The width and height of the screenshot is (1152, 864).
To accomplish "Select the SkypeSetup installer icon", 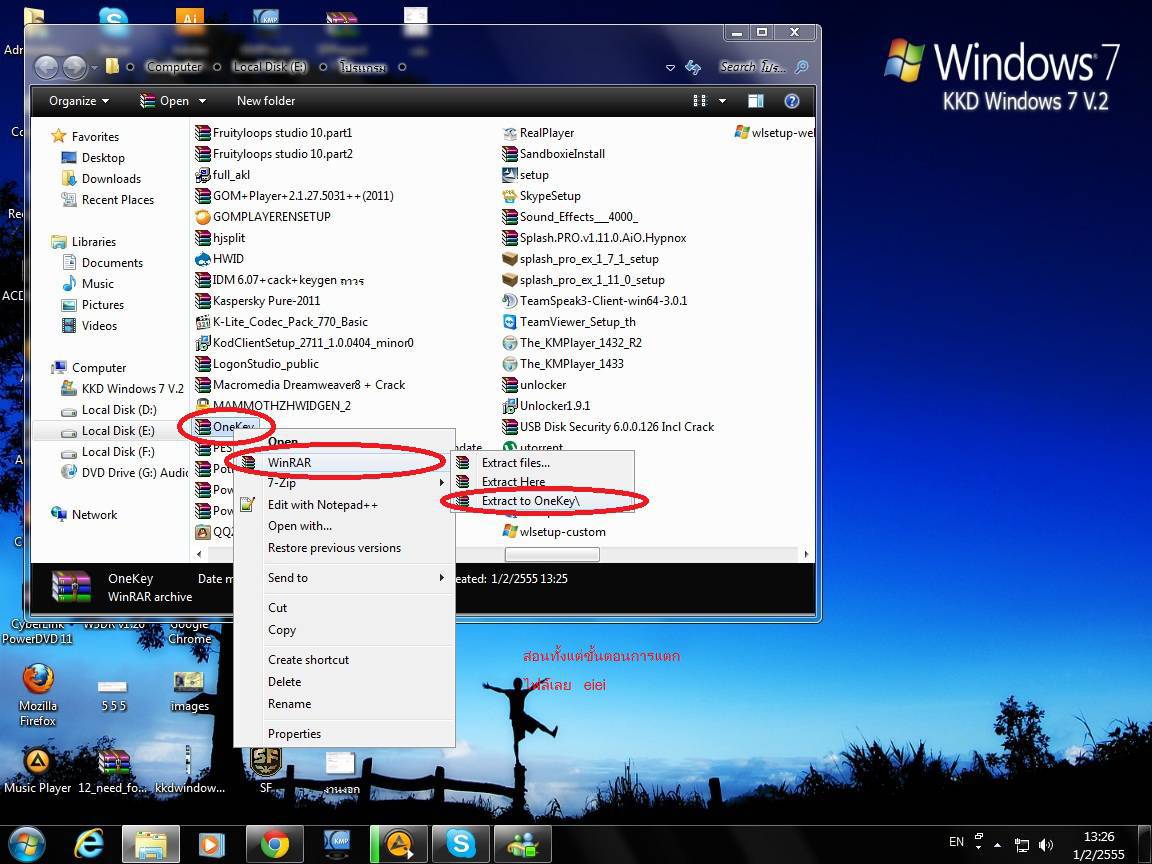I will [x=510, y=196].
